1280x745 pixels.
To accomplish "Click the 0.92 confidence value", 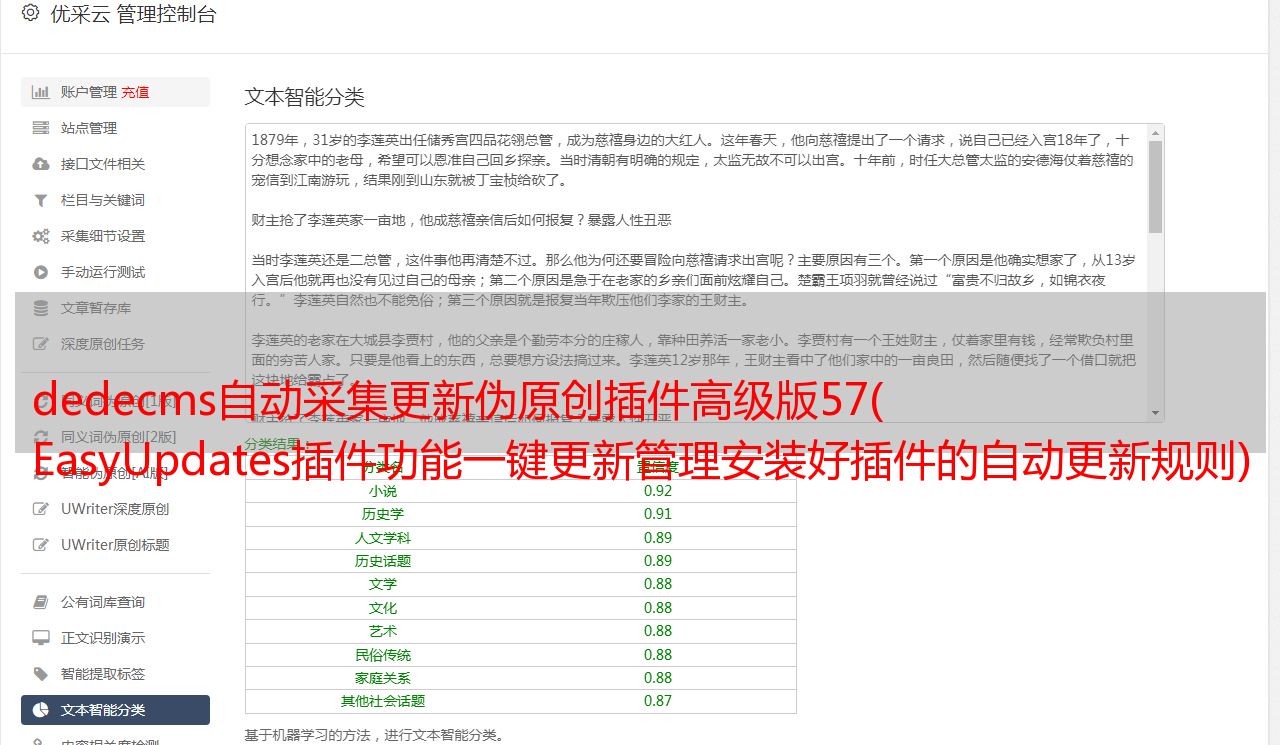I will tap(658, 491).
